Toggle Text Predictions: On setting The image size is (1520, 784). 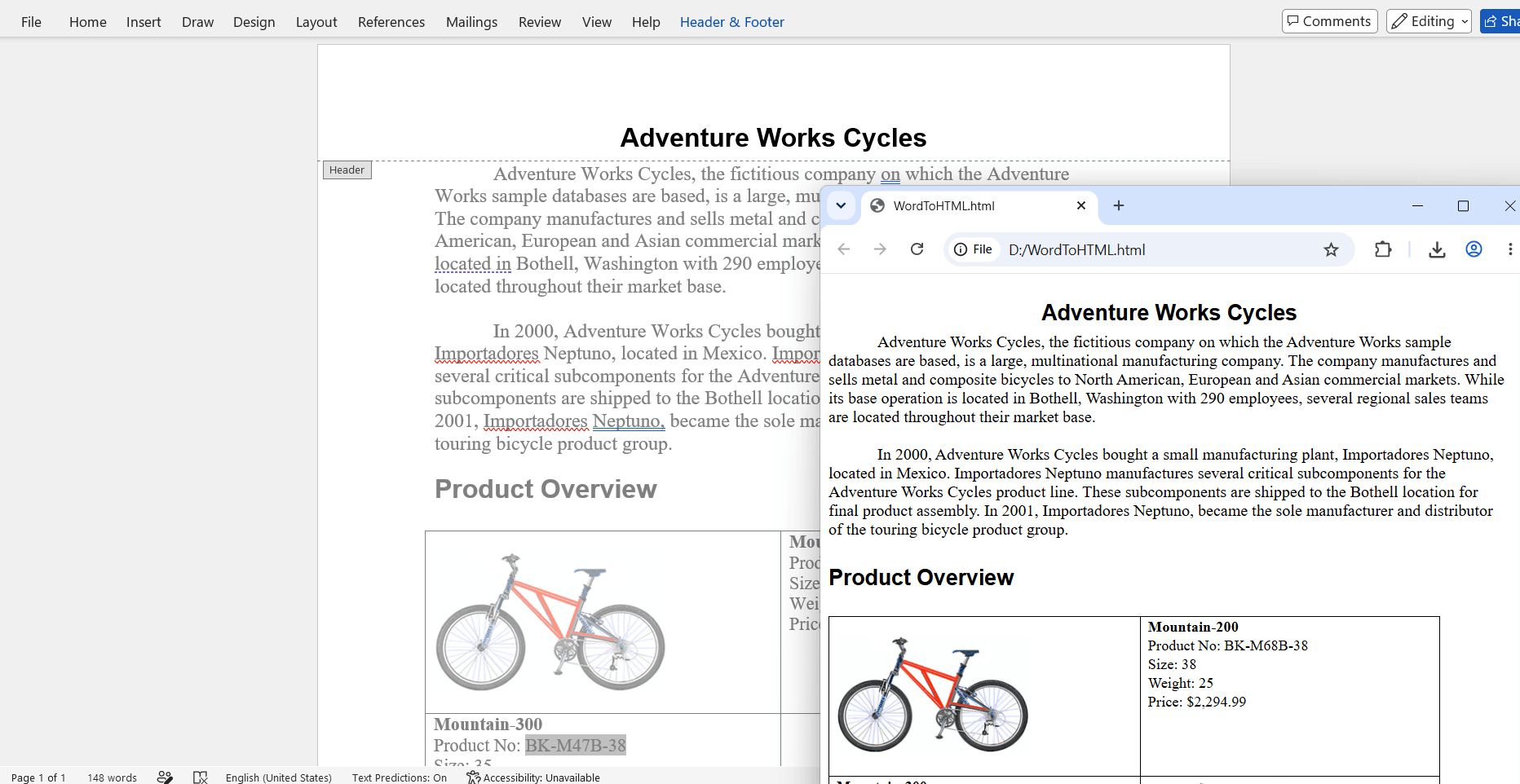[x=400, y=777]
